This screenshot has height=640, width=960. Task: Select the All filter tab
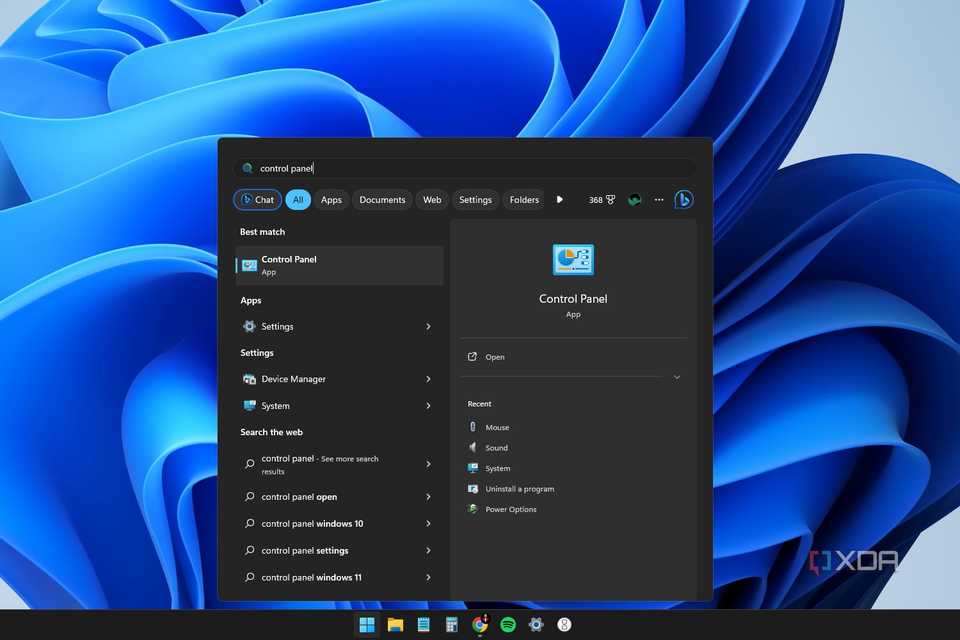click(298, 200)
